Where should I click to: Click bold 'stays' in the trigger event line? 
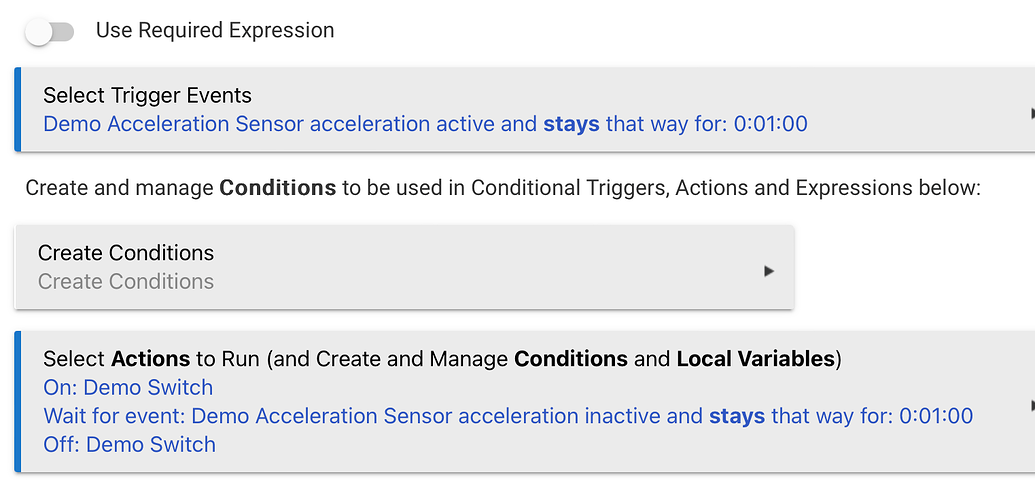(571, 125)
